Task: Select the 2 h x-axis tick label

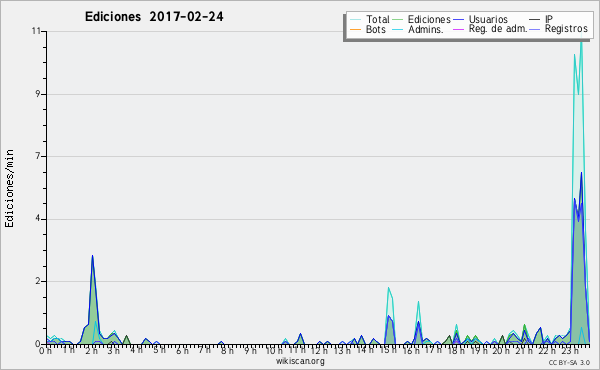Action: click(92, 350)
